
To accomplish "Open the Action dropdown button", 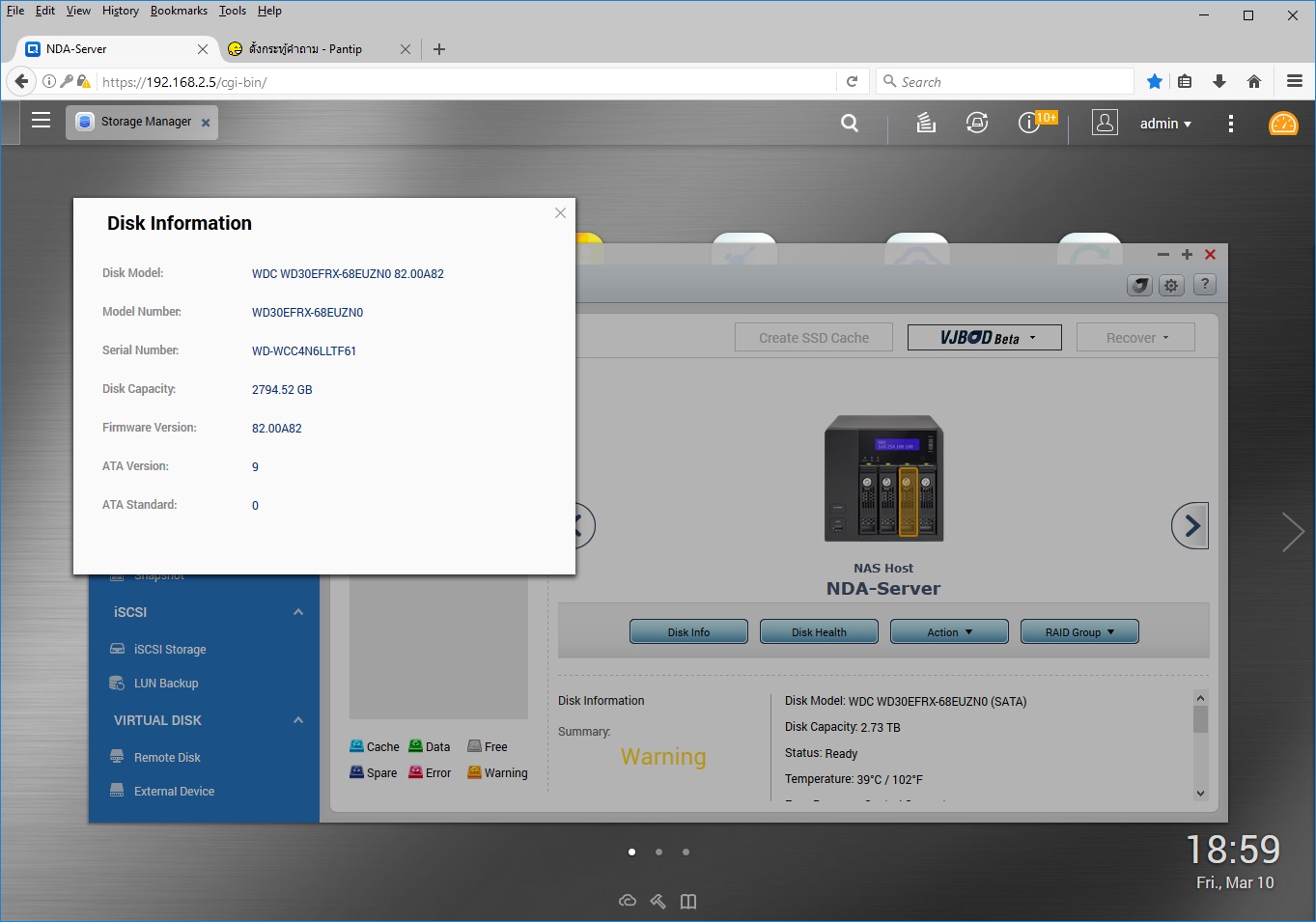I will click(949, 632).
